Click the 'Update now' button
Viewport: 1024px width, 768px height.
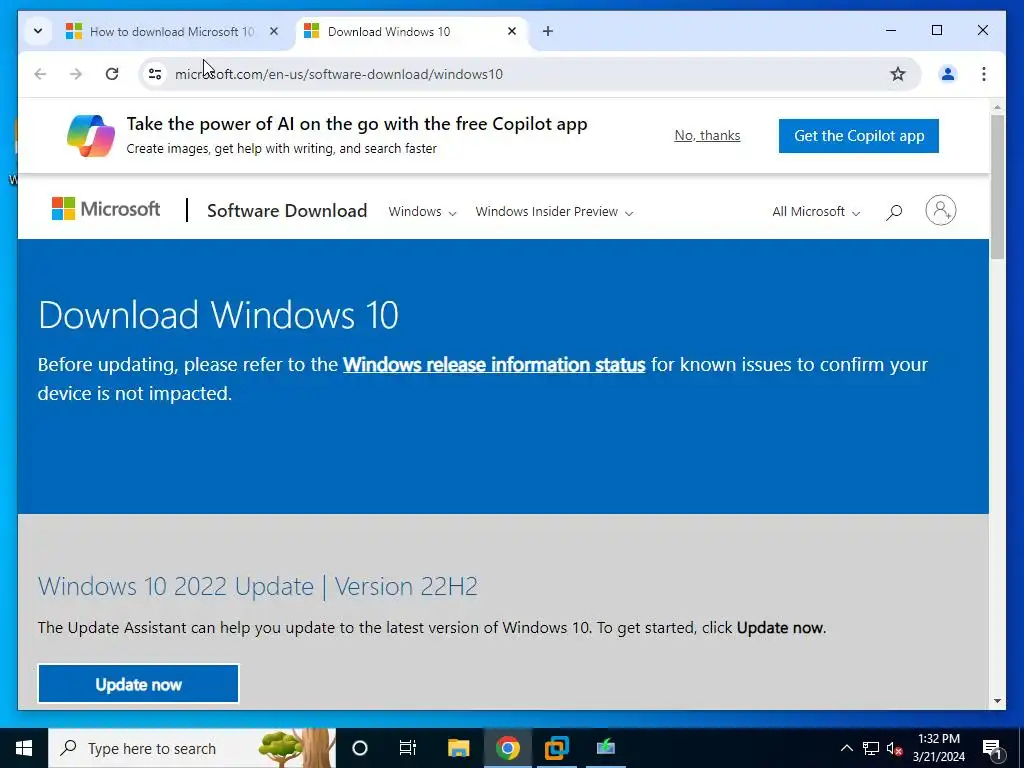tap(138, 684)
